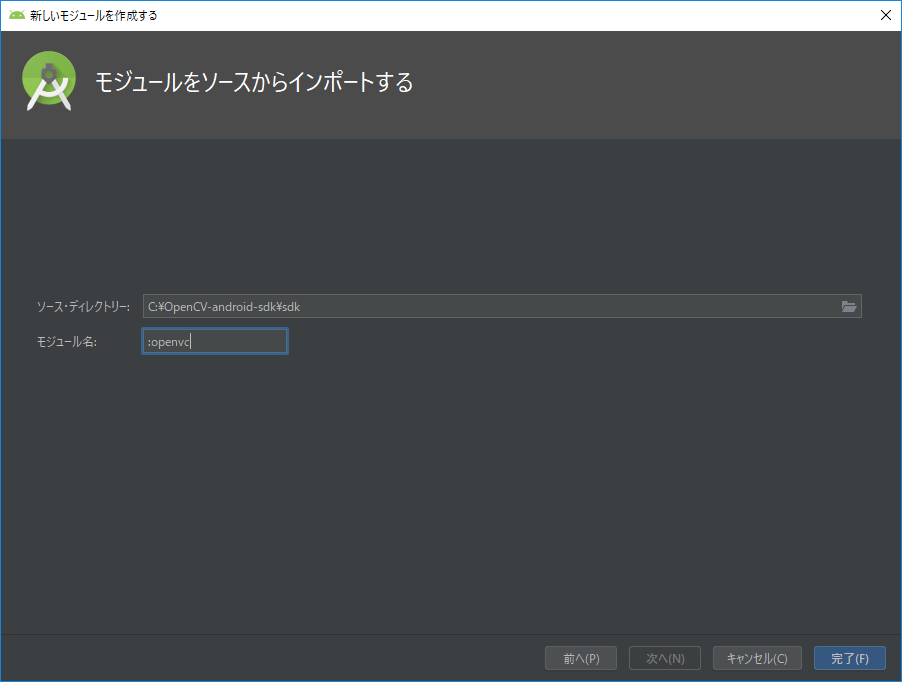This screenshot has height=682, width=902.
Task: Click the モジュールをソースからインポートする heading
Action: pos(254,82)
